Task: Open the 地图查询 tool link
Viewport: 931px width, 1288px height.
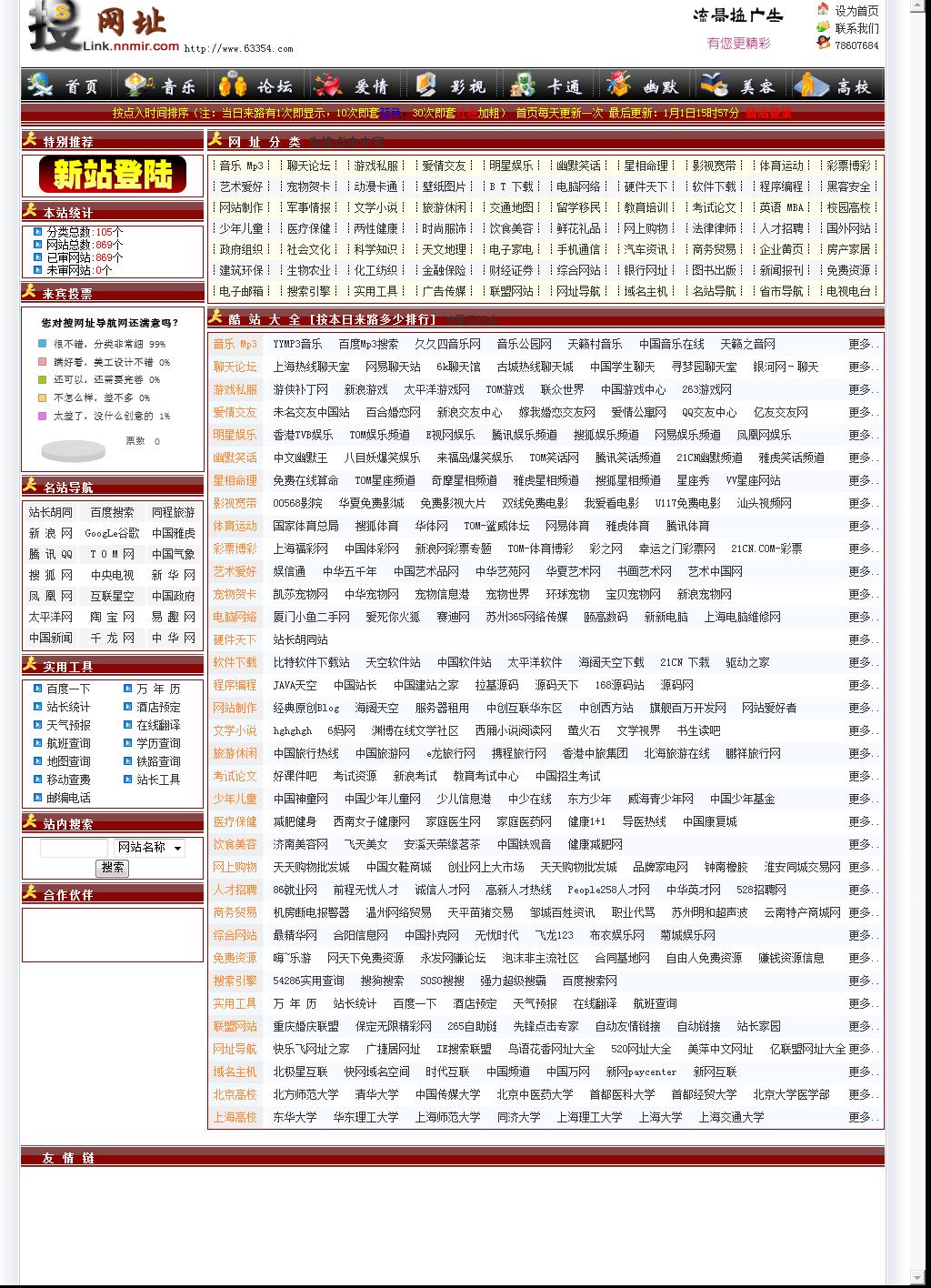Action: point(68,761)
